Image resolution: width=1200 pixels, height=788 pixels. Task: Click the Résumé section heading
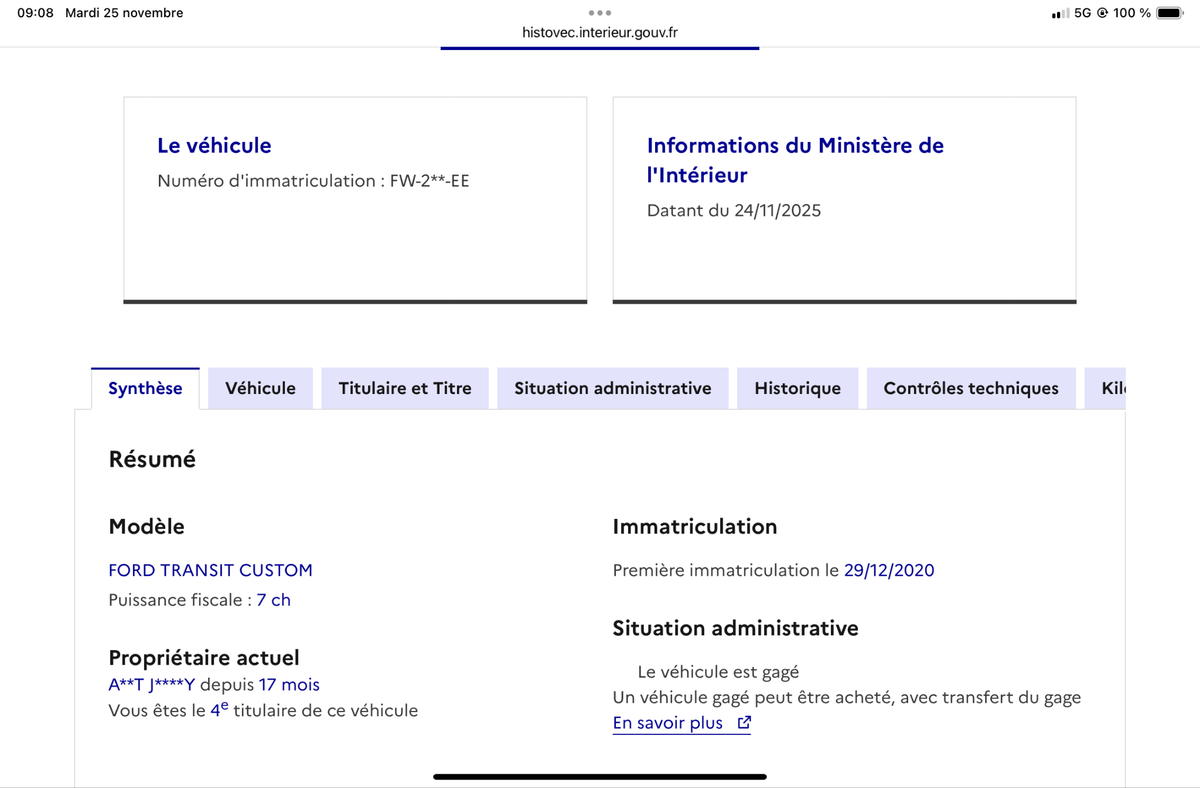click(152, 459)
